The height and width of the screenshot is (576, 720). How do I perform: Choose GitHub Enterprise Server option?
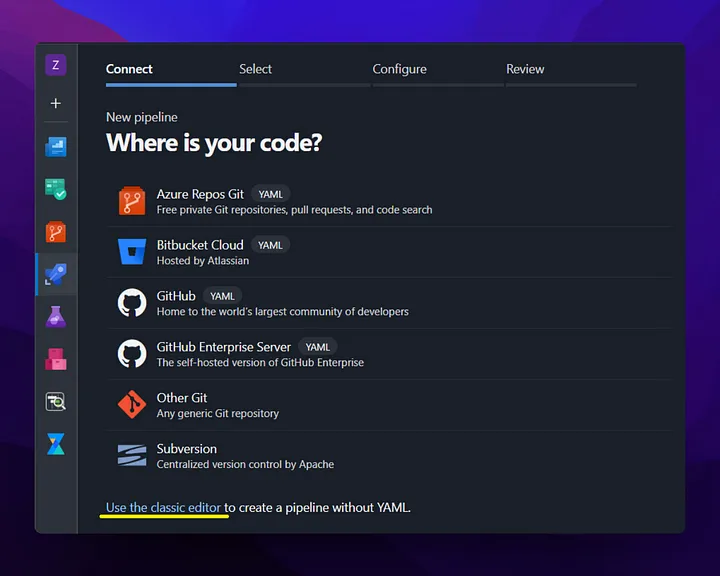coord(389,354)
